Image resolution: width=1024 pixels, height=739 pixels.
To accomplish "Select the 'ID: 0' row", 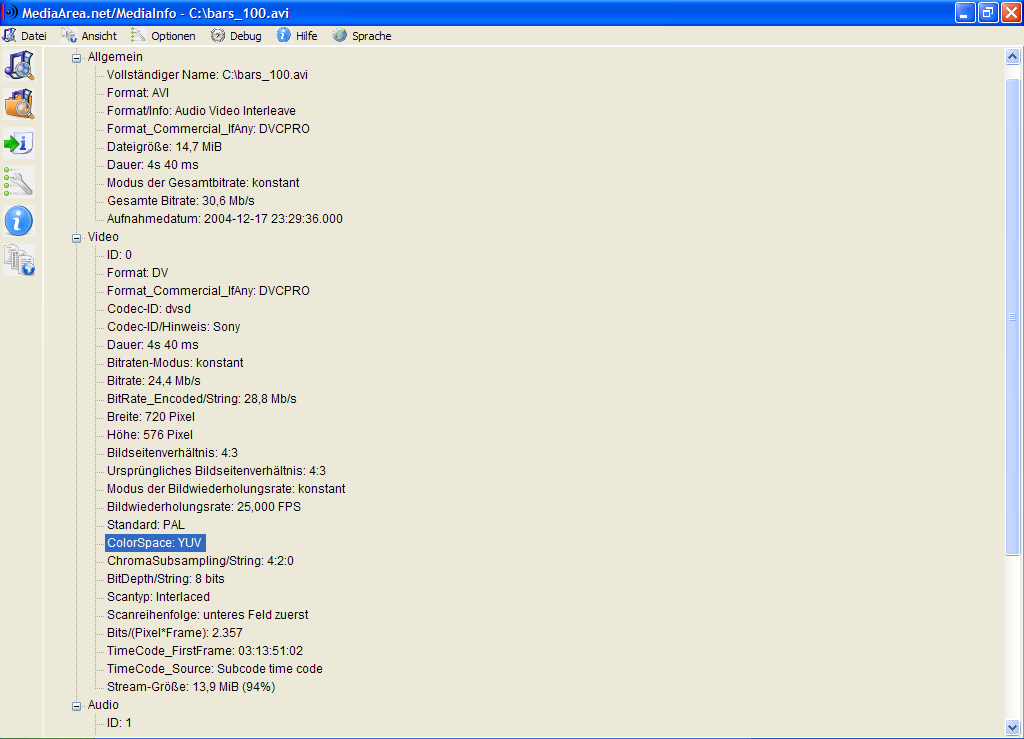I will coord(119,255).
